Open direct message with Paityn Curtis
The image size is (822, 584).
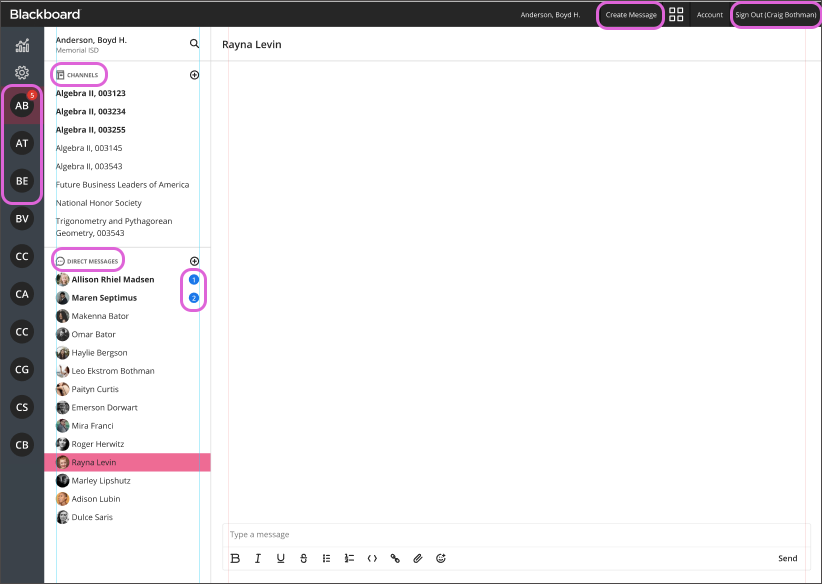pyautogui.click(x=95, y=389)
